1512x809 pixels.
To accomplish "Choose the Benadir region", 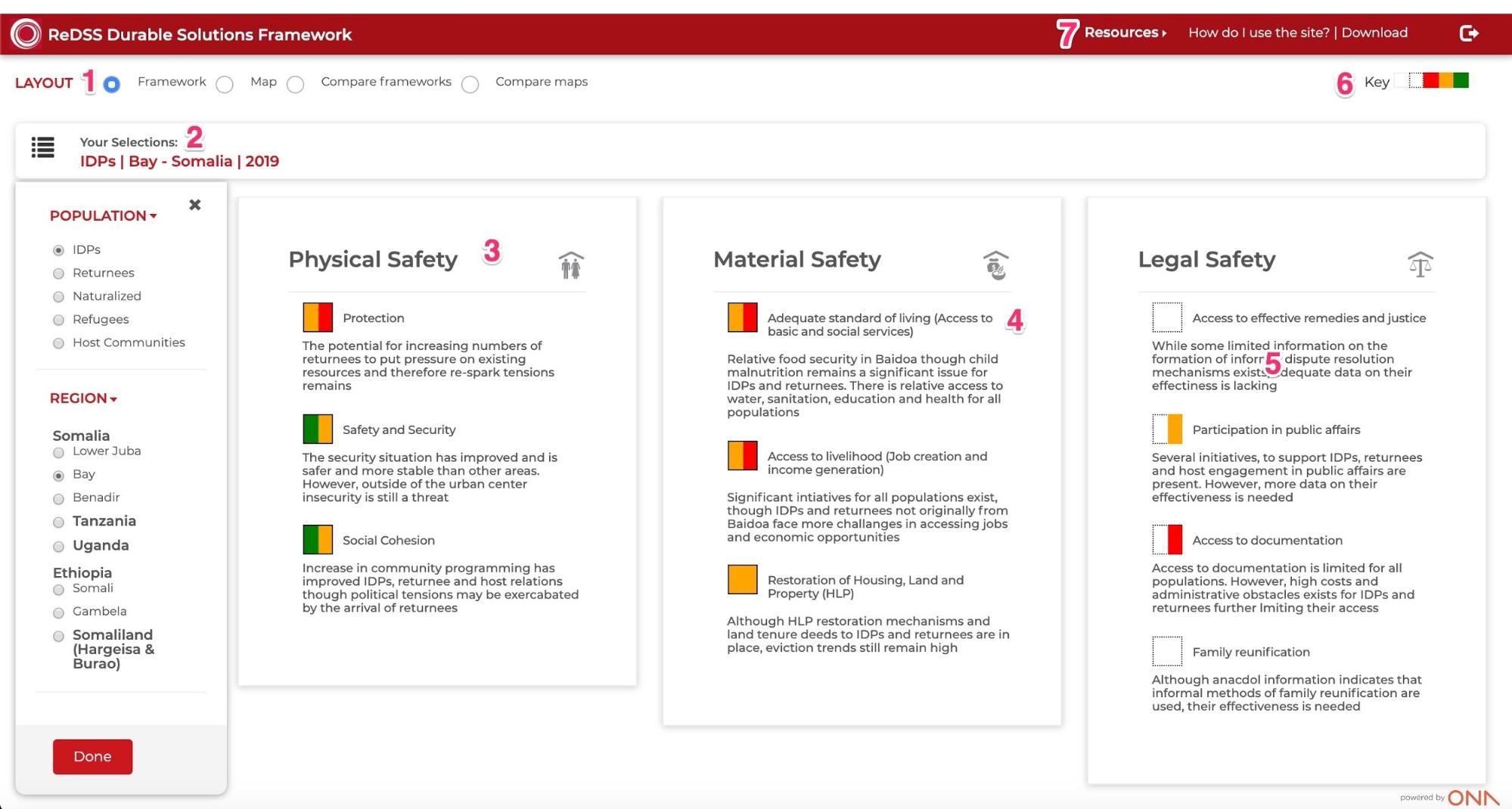I will point(58,499).
